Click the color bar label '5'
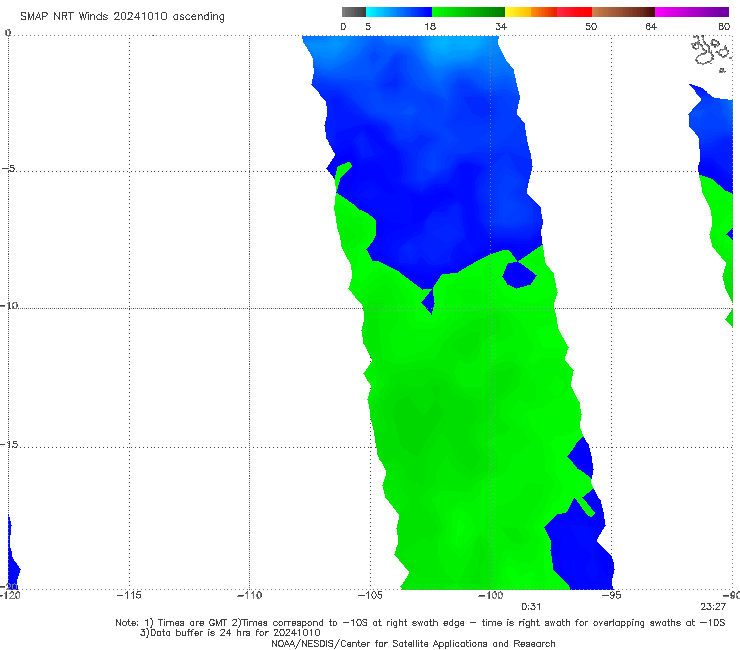 coord(368,27)
